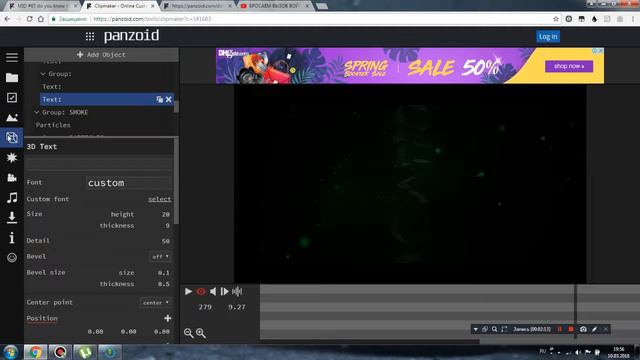
Task: Click the Size thickness value 9
Action: [x=167, y=226]
